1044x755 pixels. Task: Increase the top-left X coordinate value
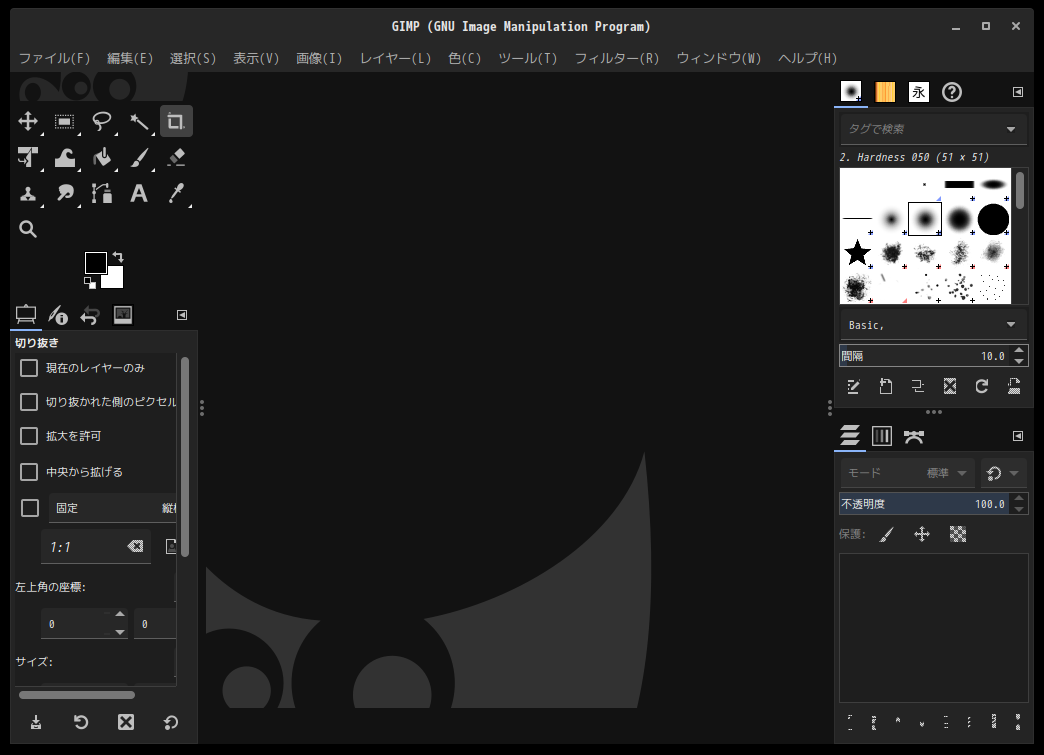[x=120, y=615]
